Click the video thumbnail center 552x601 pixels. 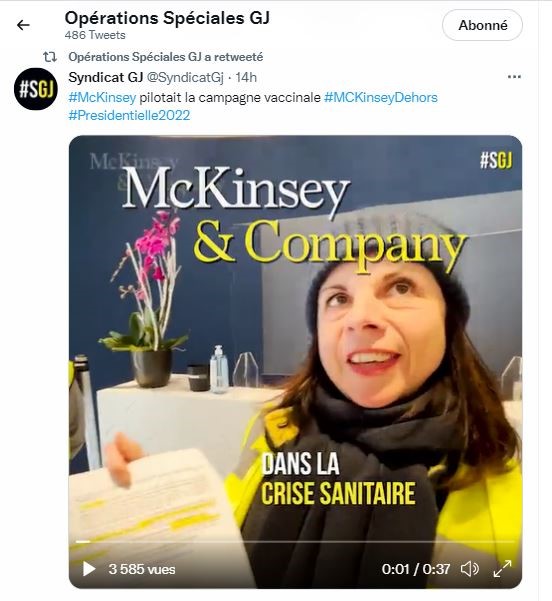pos(295,362)
